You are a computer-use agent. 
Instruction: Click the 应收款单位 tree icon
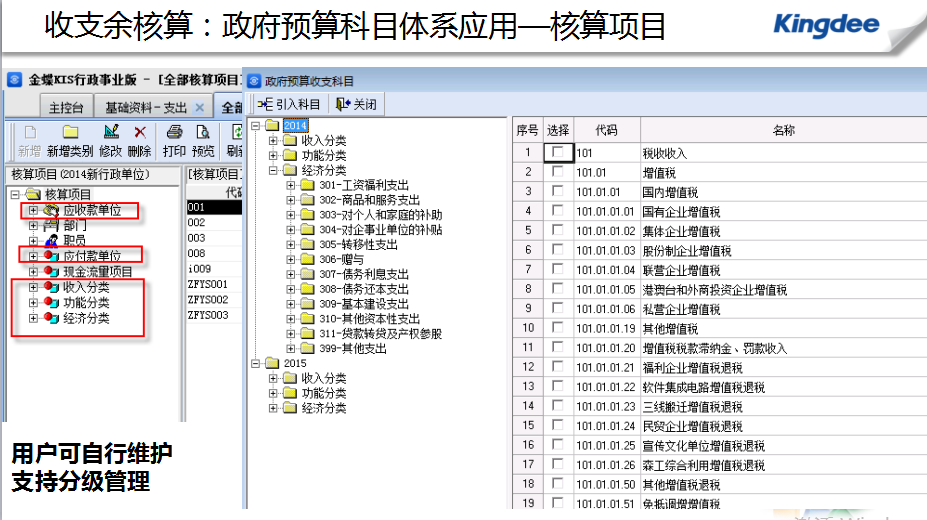coord(51,210)
